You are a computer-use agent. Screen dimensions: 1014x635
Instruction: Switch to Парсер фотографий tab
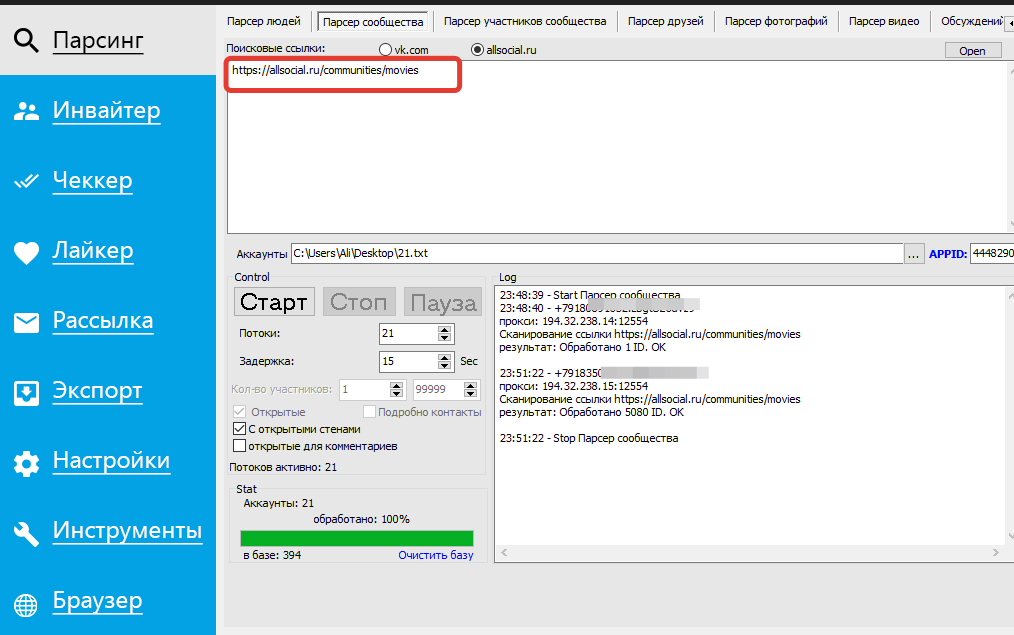[x=776, y=21]
